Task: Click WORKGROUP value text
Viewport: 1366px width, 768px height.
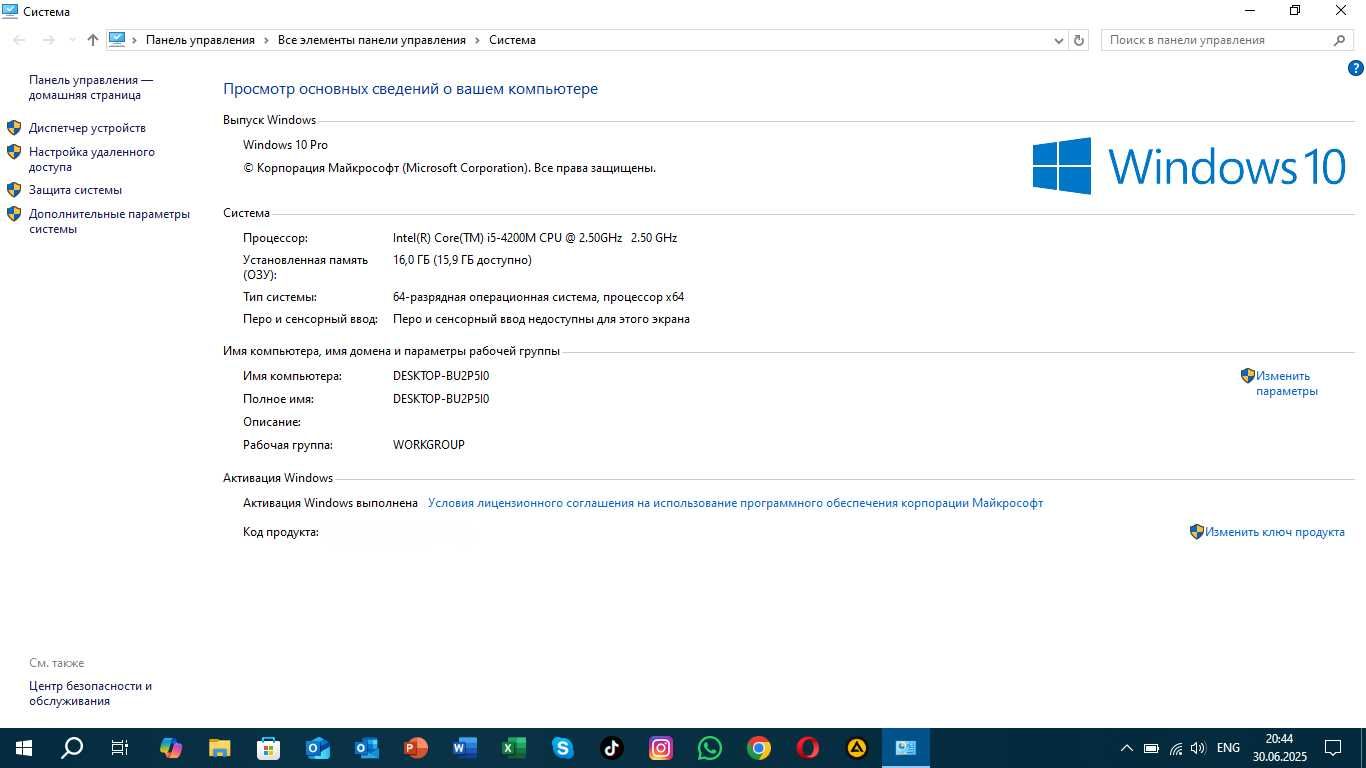Action: (429, 445)
